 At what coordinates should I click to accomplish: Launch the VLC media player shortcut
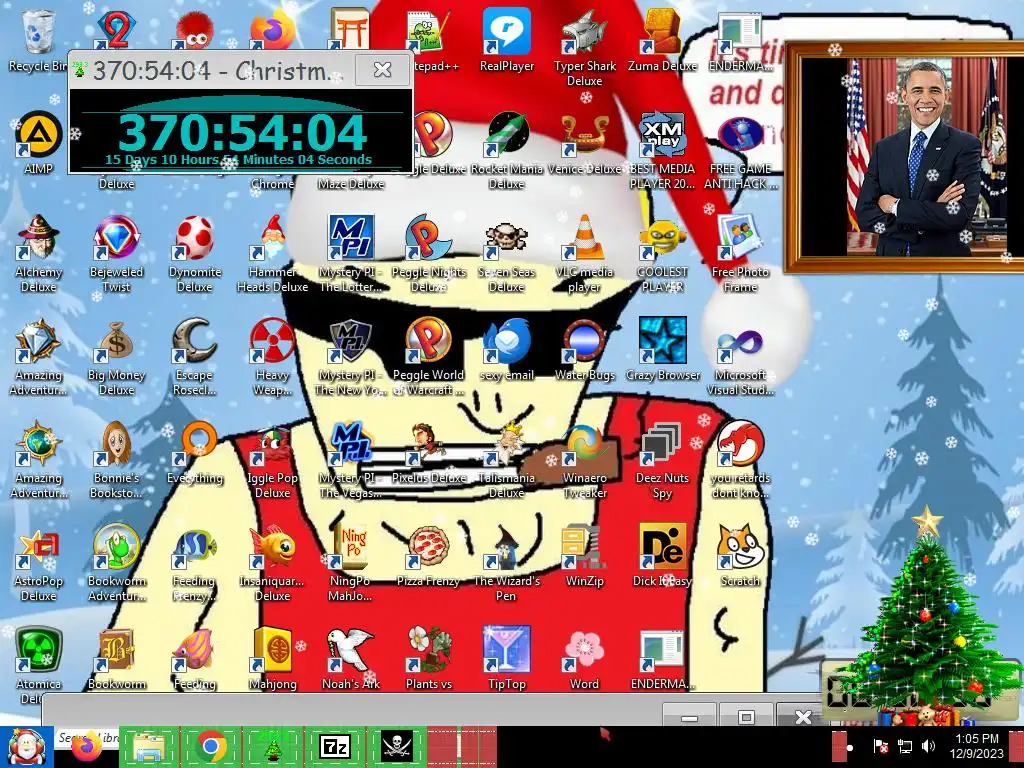[584, 253]
